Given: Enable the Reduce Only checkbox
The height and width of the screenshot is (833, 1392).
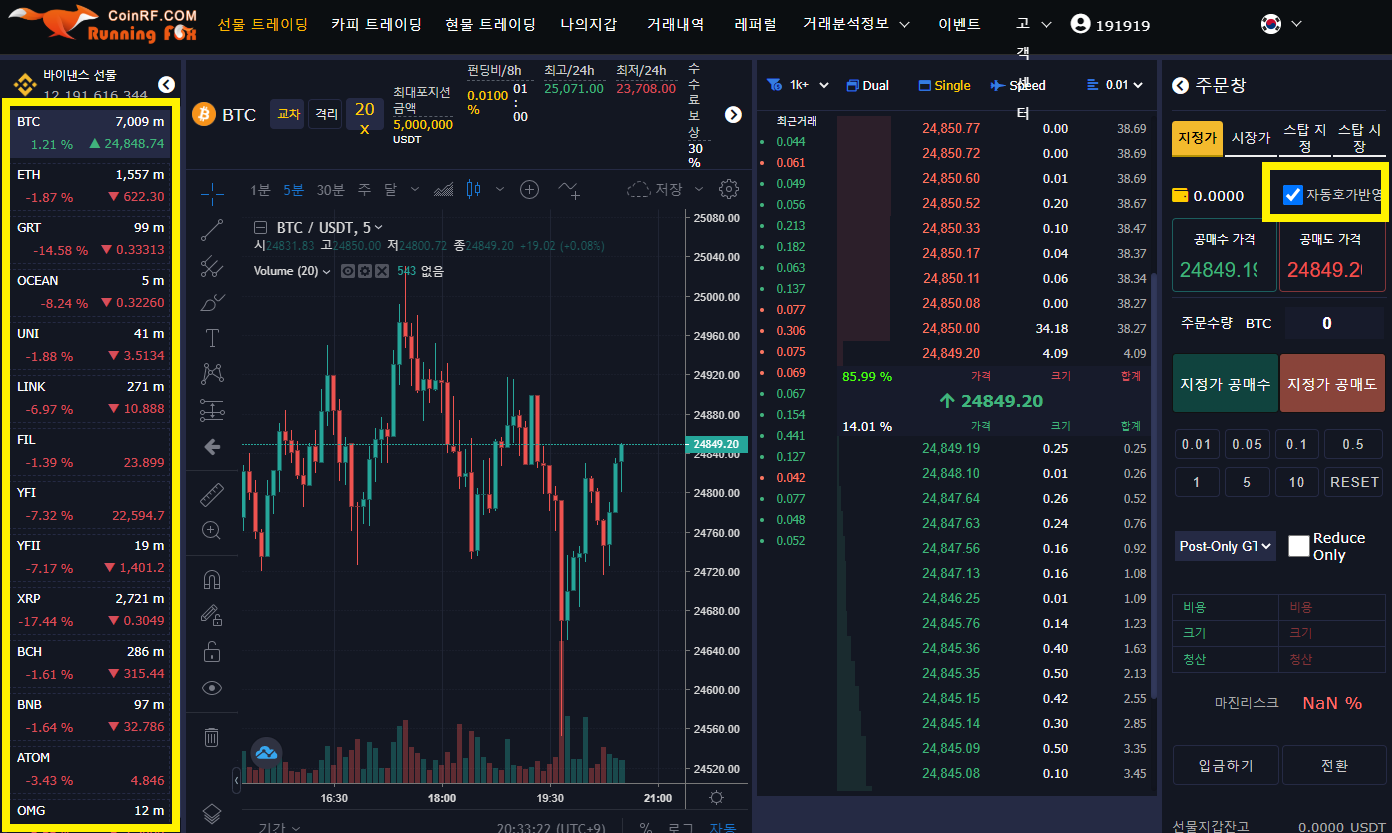Looking at the screenshot, I should click(1299, 546).
